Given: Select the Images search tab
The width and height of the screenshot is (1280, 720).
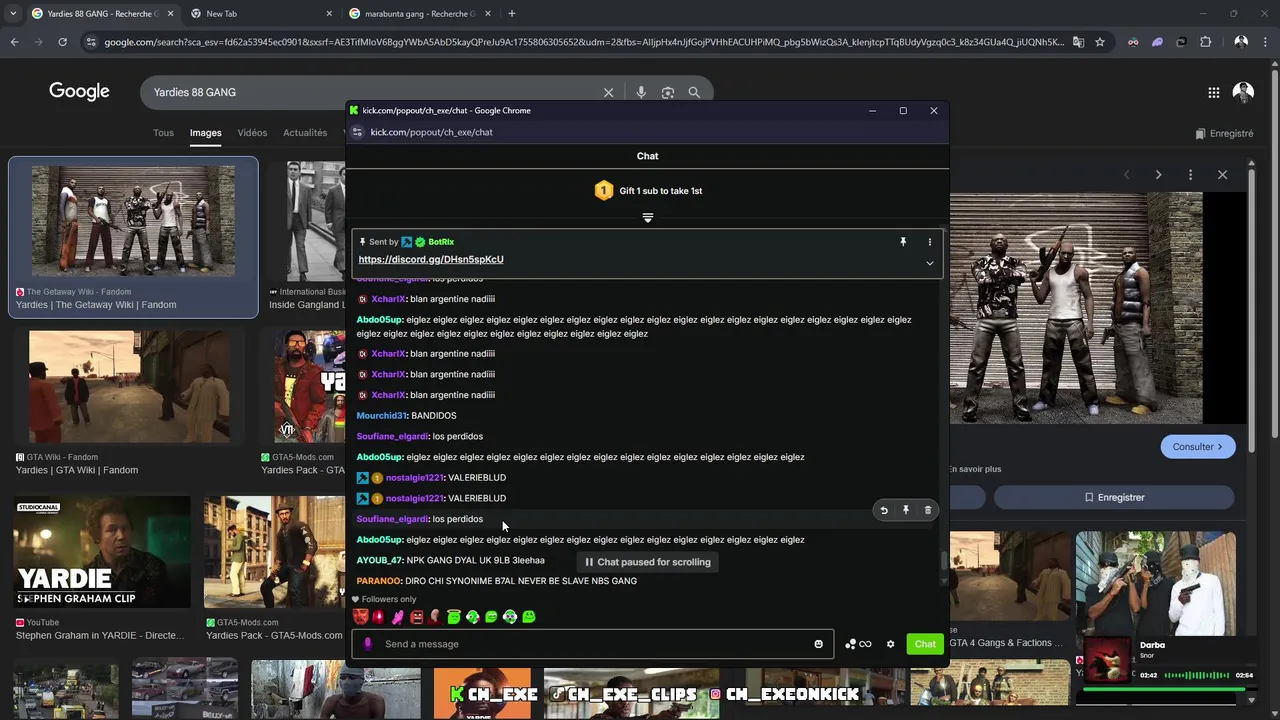Looking at the screenshot, I should pos(205,133).
